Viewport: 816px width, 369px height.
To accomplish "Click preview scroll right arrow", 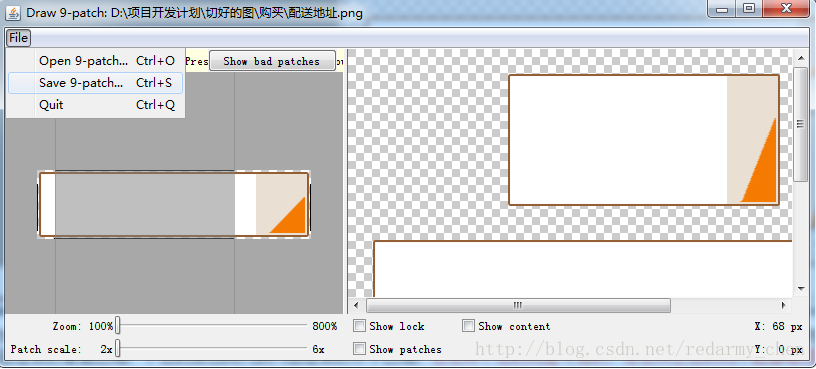I will coord(784,306).
